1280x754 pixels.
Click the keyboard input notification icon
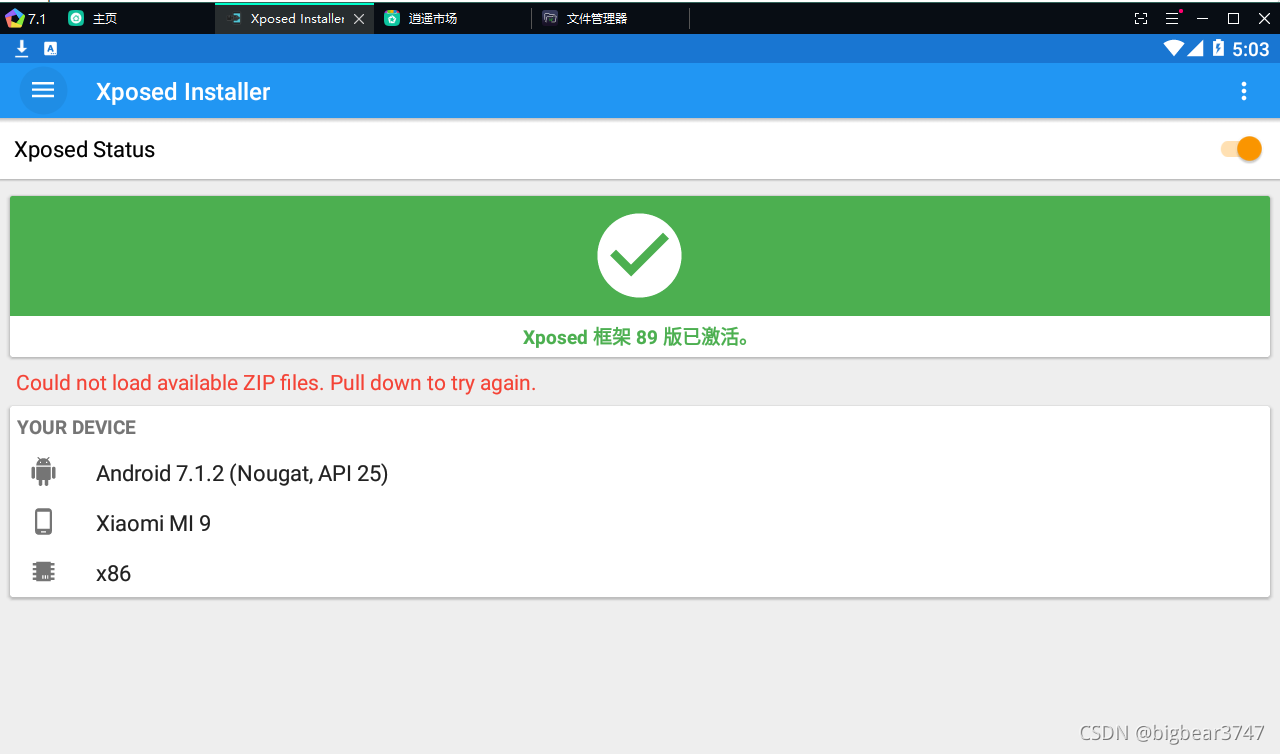(51, 48)
